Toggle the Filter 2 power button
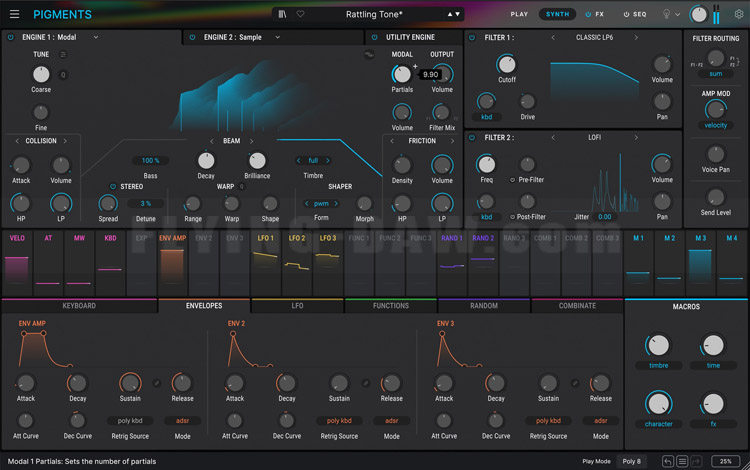The height and width of the screenshot is (470, 750). 472,137
